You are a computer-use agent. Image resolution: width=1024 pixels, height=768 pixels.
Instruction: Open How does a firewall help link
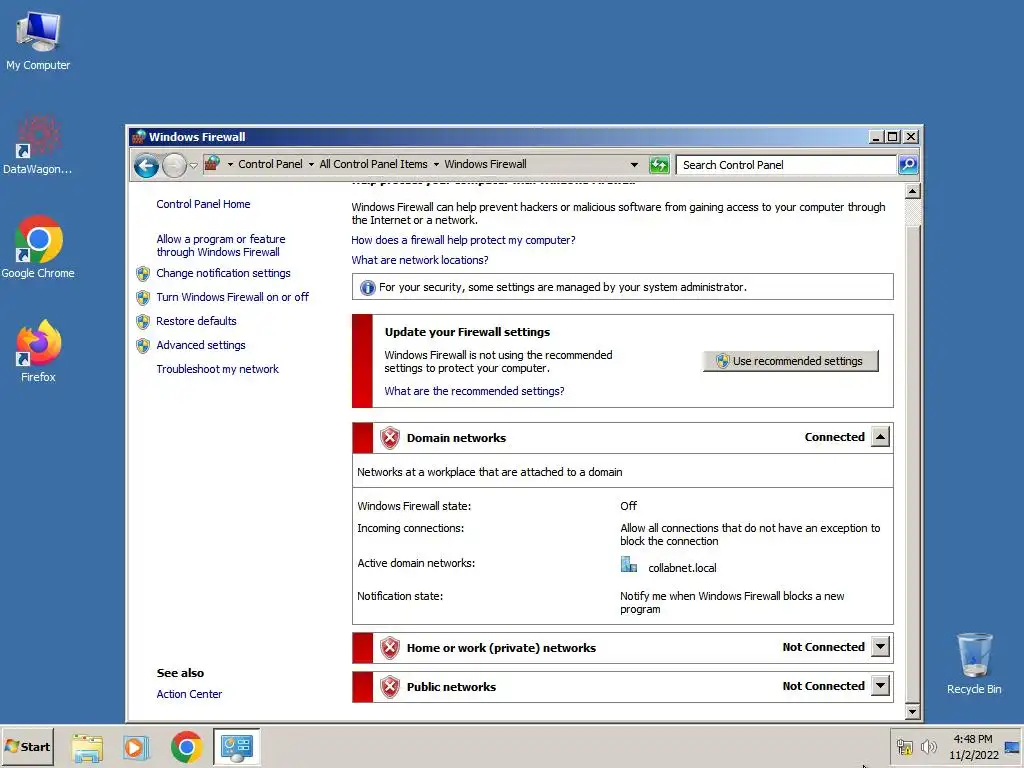pos(463,240)
